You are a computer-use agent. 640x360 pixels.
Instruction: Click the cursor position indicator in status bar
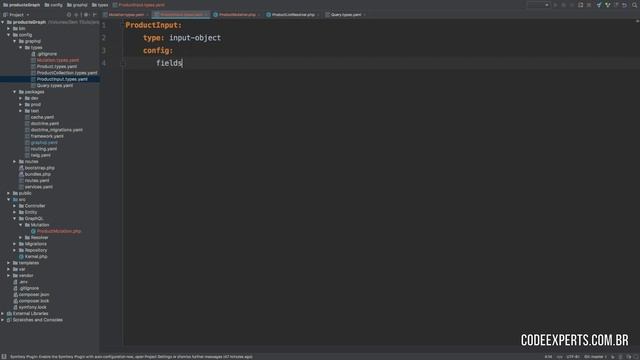[548, 357]
